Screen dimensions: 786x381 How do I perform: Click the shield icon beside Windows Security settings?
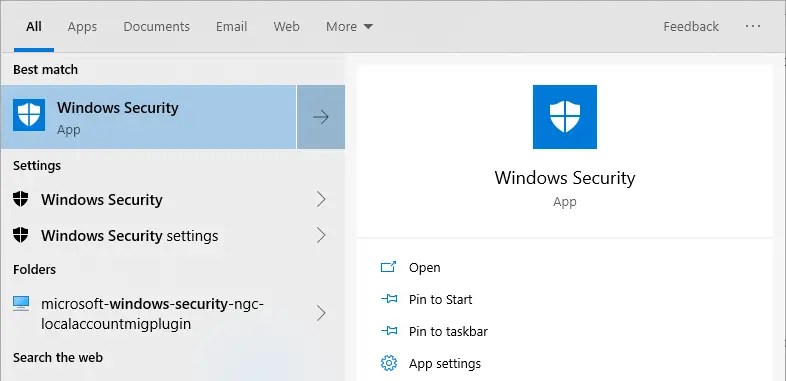coord(21,235)
